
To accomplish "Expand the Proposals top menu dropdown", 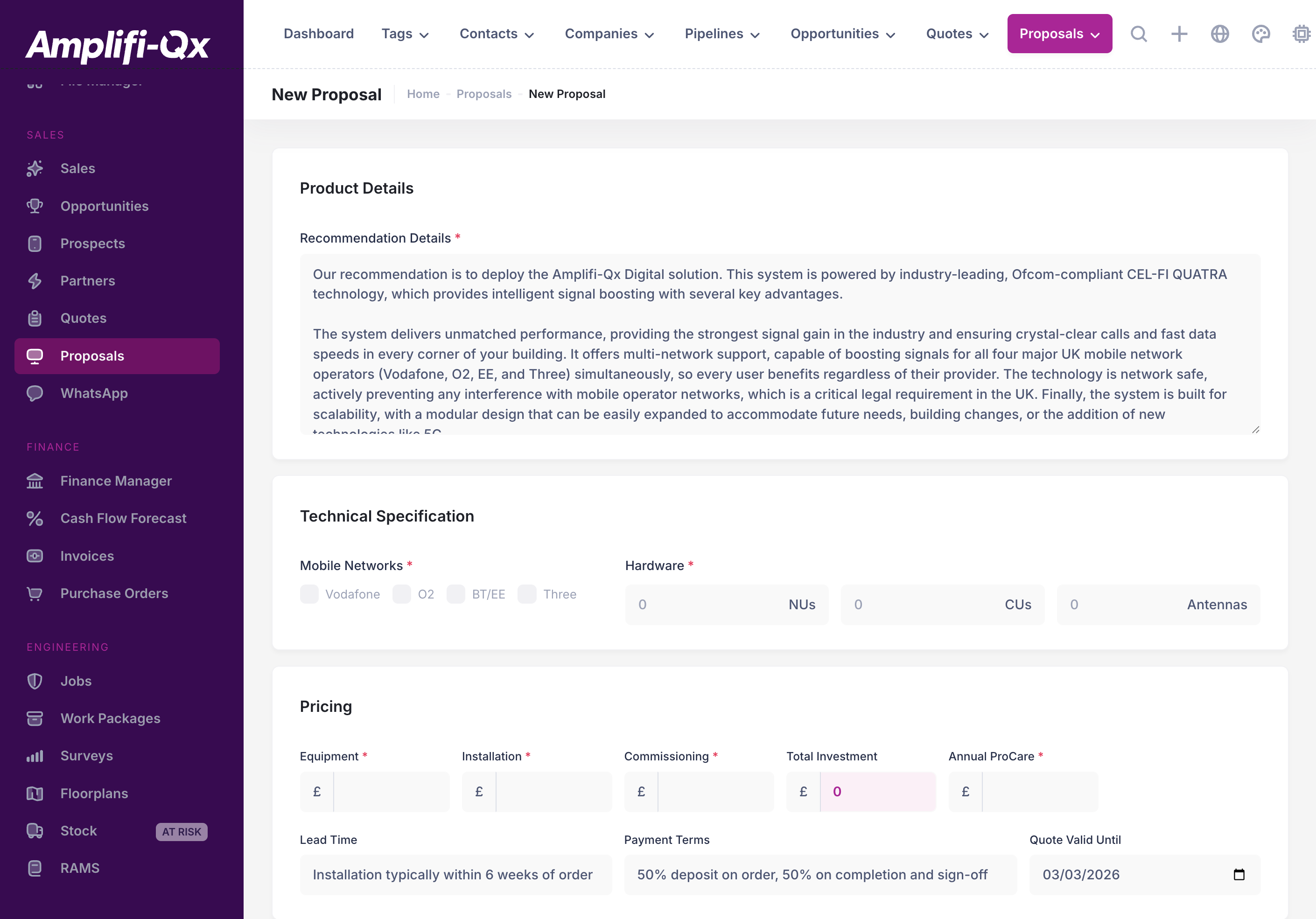I will pos(1059,34).
